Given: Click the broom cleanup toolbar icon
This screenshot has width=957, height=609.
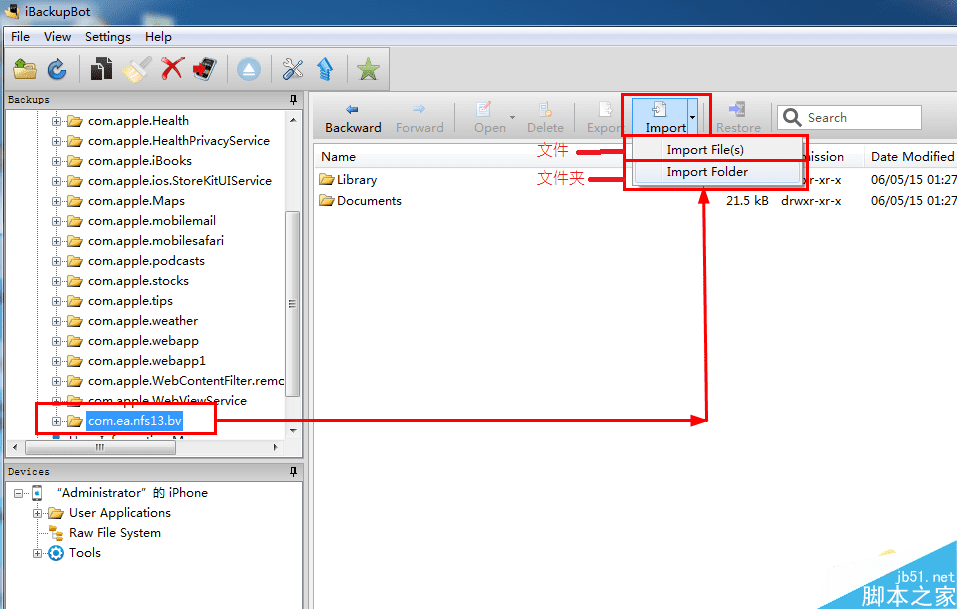Looking at the screenshot, I should [136, 68].
